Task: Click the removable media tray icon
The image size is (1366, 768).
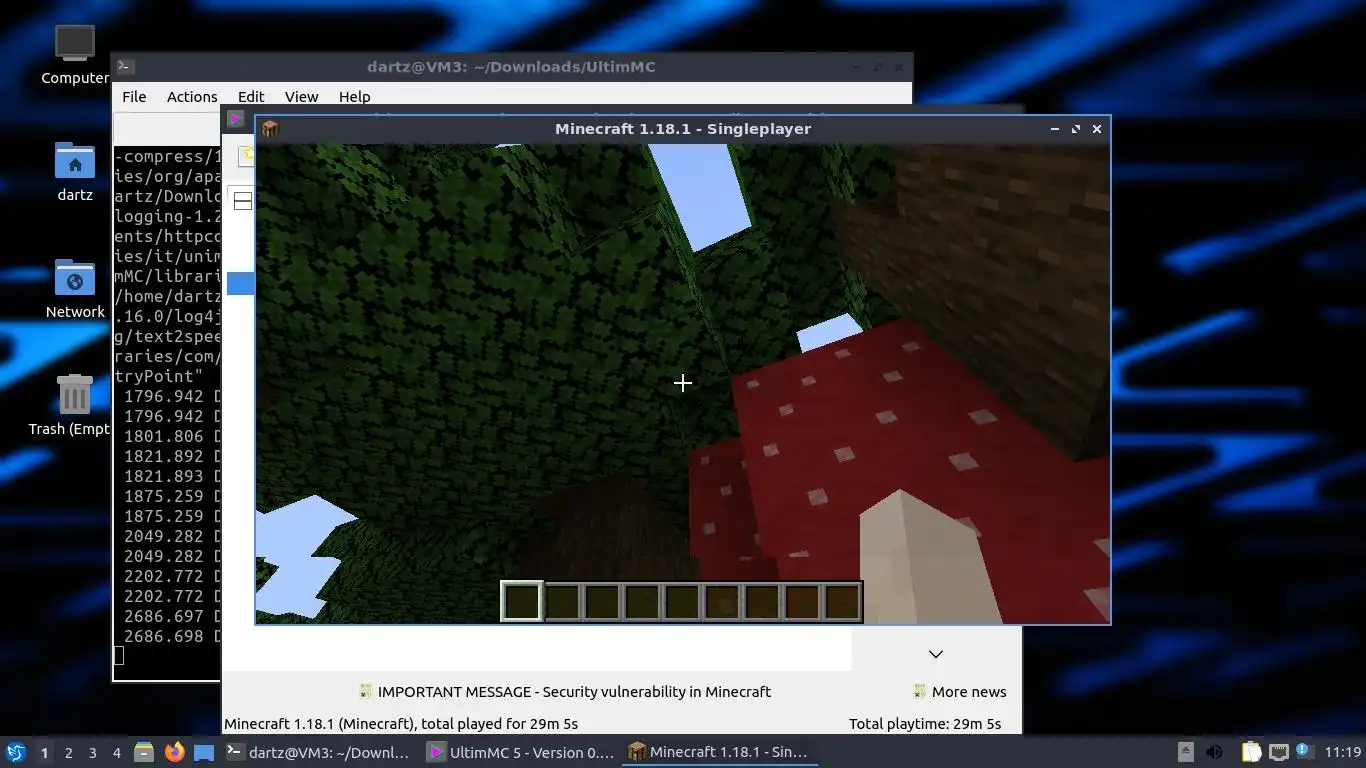Action: (1185, 752)
